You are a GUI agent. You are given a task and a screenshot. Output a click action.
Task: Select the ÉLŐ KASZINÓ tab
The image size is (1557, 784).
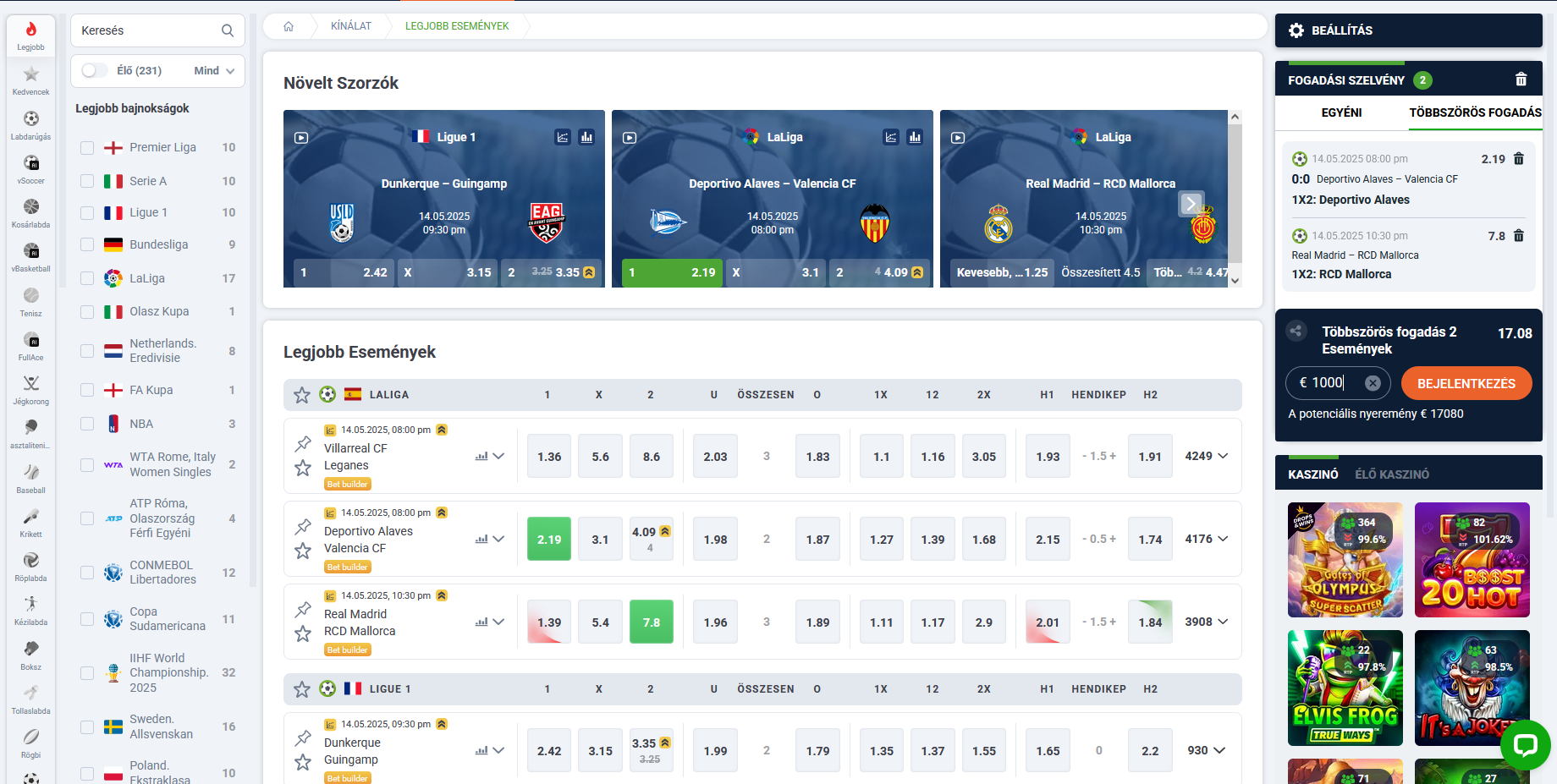[1392, 474]
